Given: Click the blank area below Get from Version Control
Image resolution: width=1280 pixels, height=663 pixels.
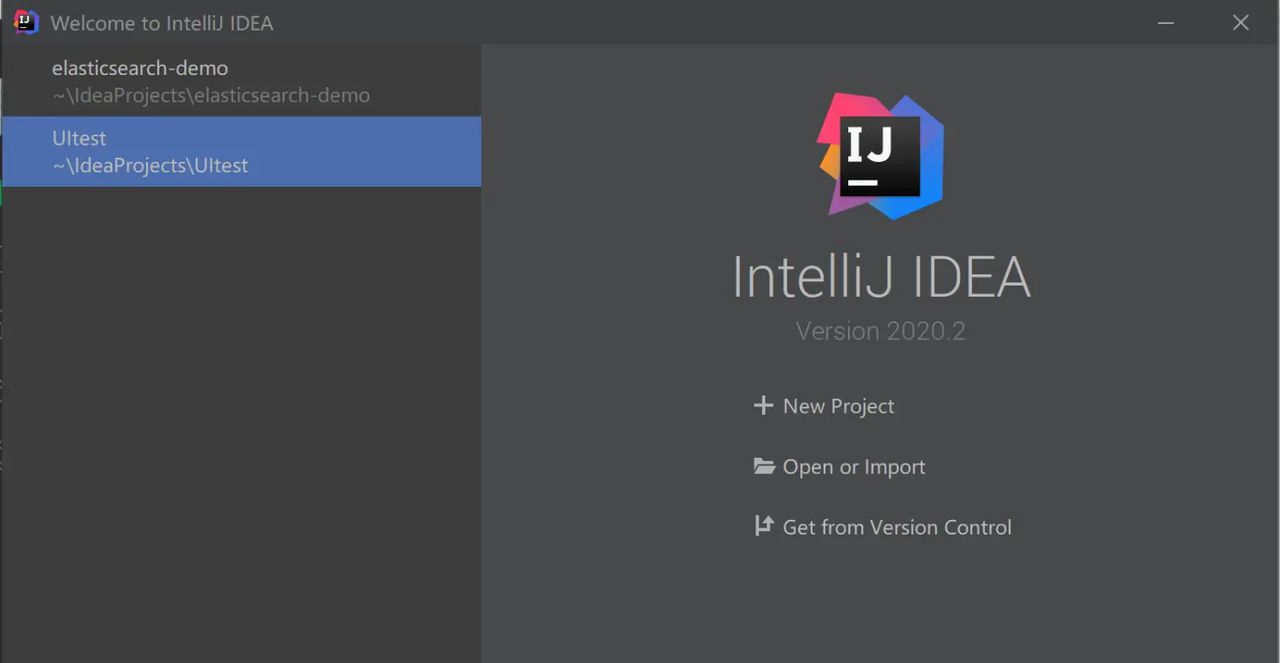Looking at the screenshot, I should (x=880, y=600).
